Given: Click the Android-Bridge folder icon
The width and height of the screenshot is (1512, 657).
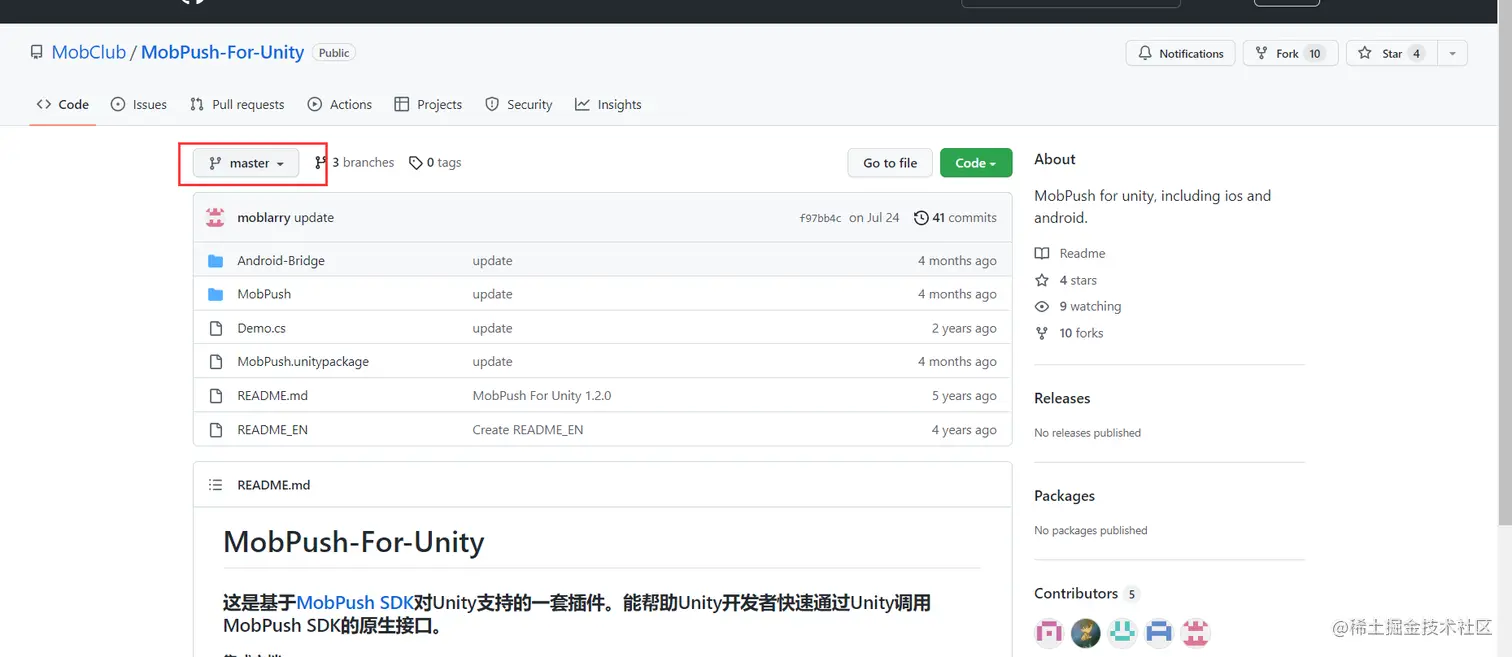Looking at the screenshot, I should [215, 260].
